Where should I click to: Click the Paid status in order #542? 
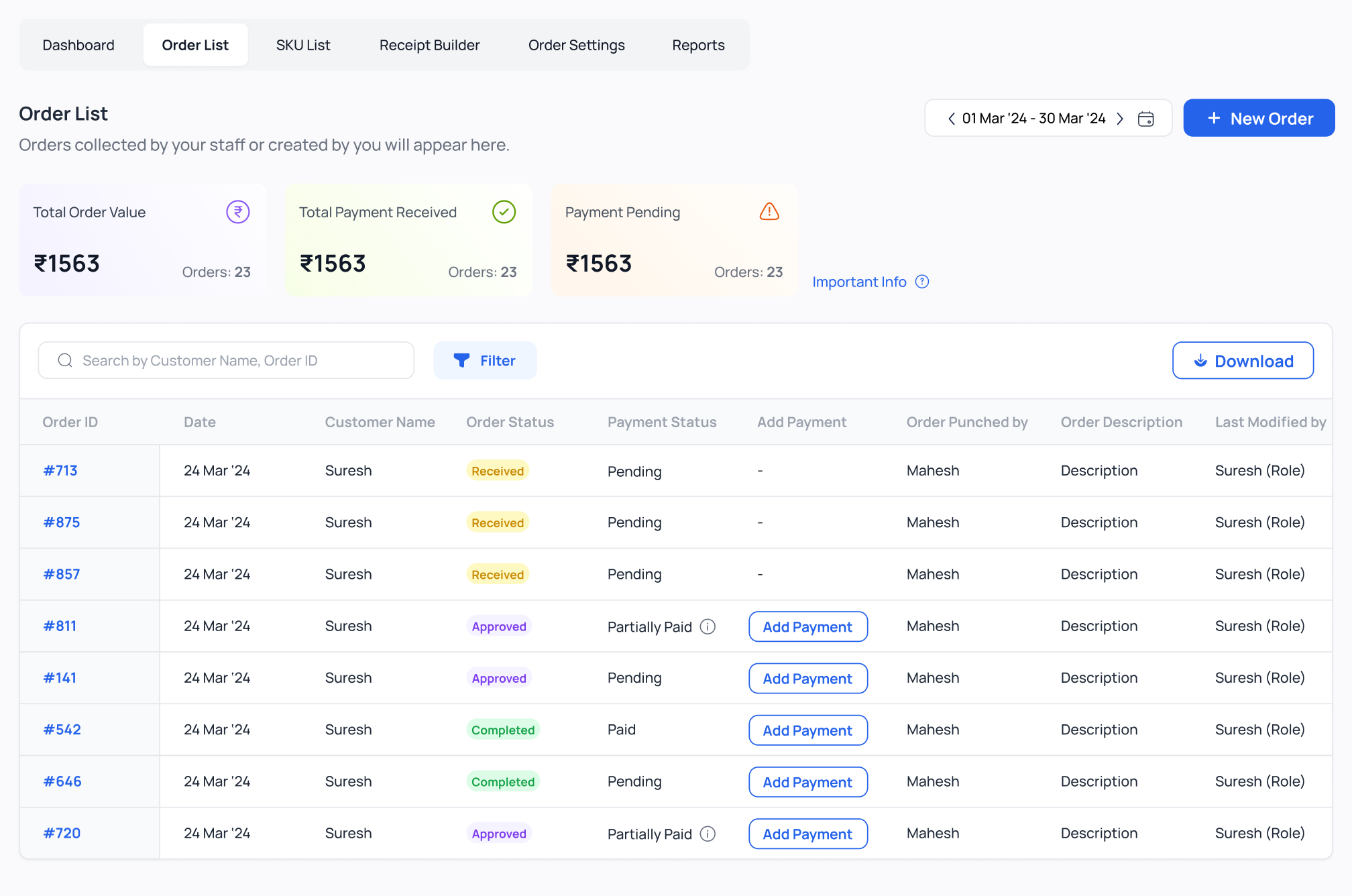coord(621,730)
